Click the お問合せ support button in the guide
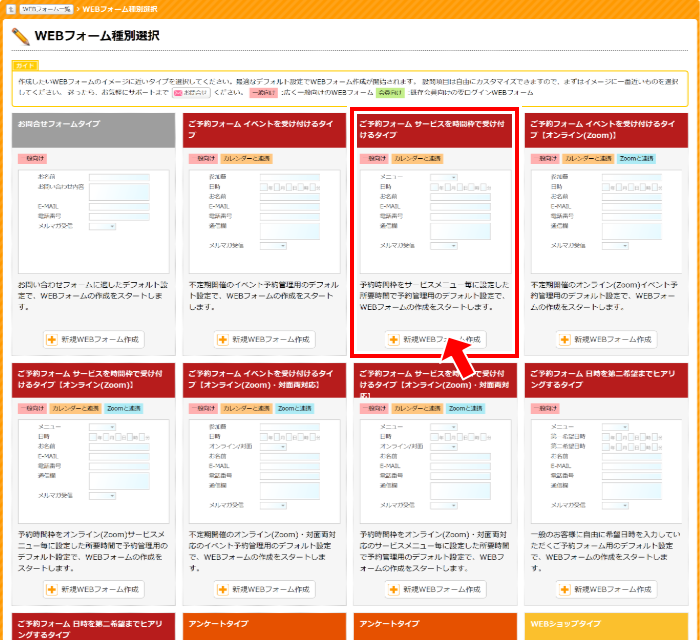 [191, 93]
